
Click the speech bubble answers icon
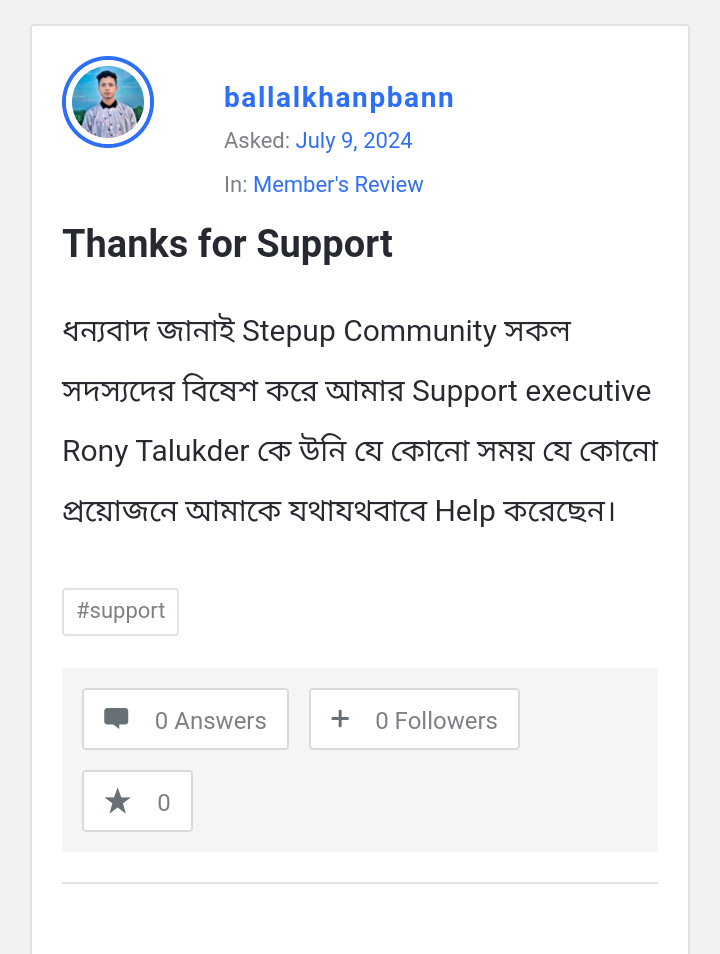coord(116,719)
